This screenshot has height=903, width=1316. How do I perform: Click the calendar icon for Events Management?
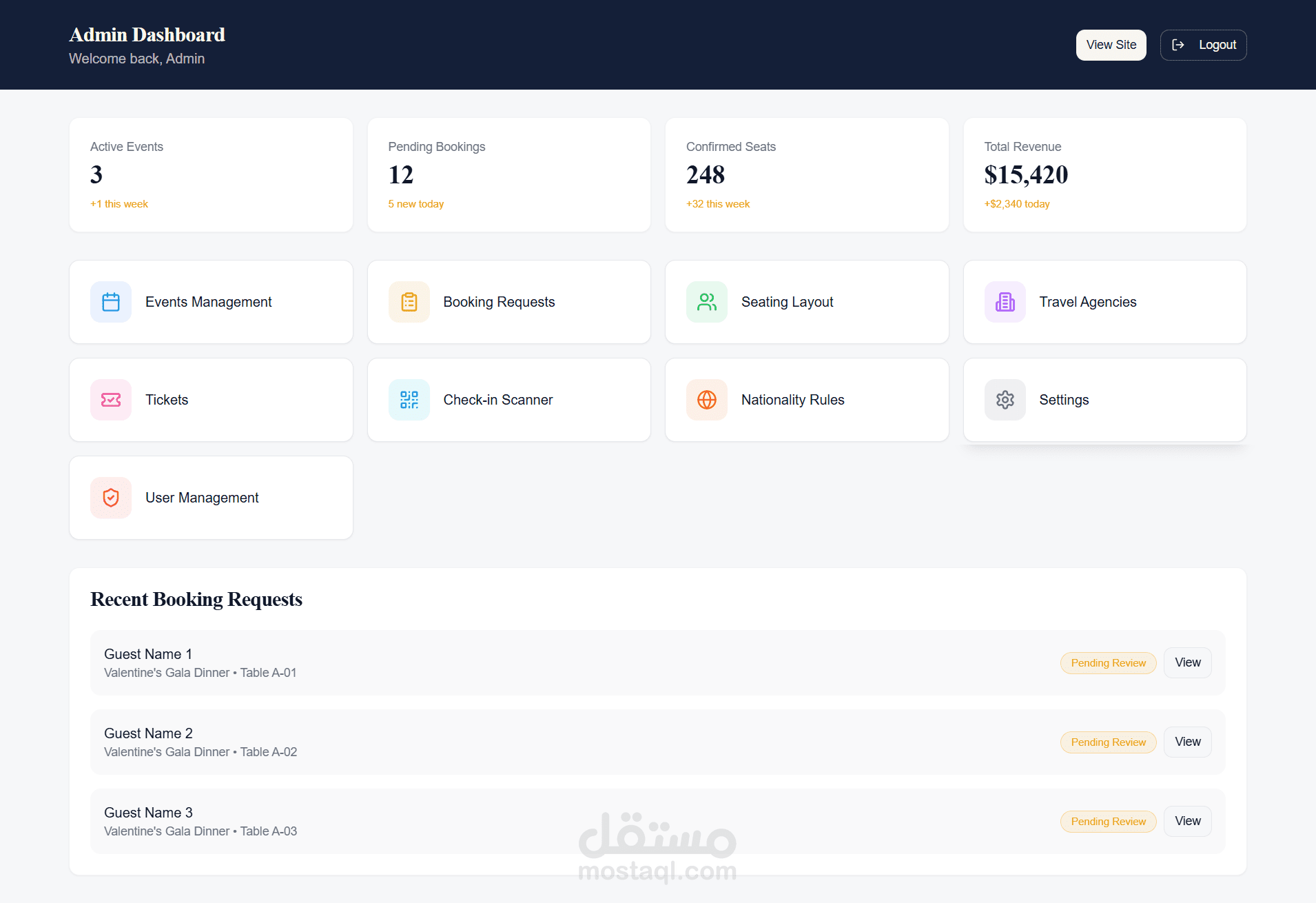click(x=111, y=302)
